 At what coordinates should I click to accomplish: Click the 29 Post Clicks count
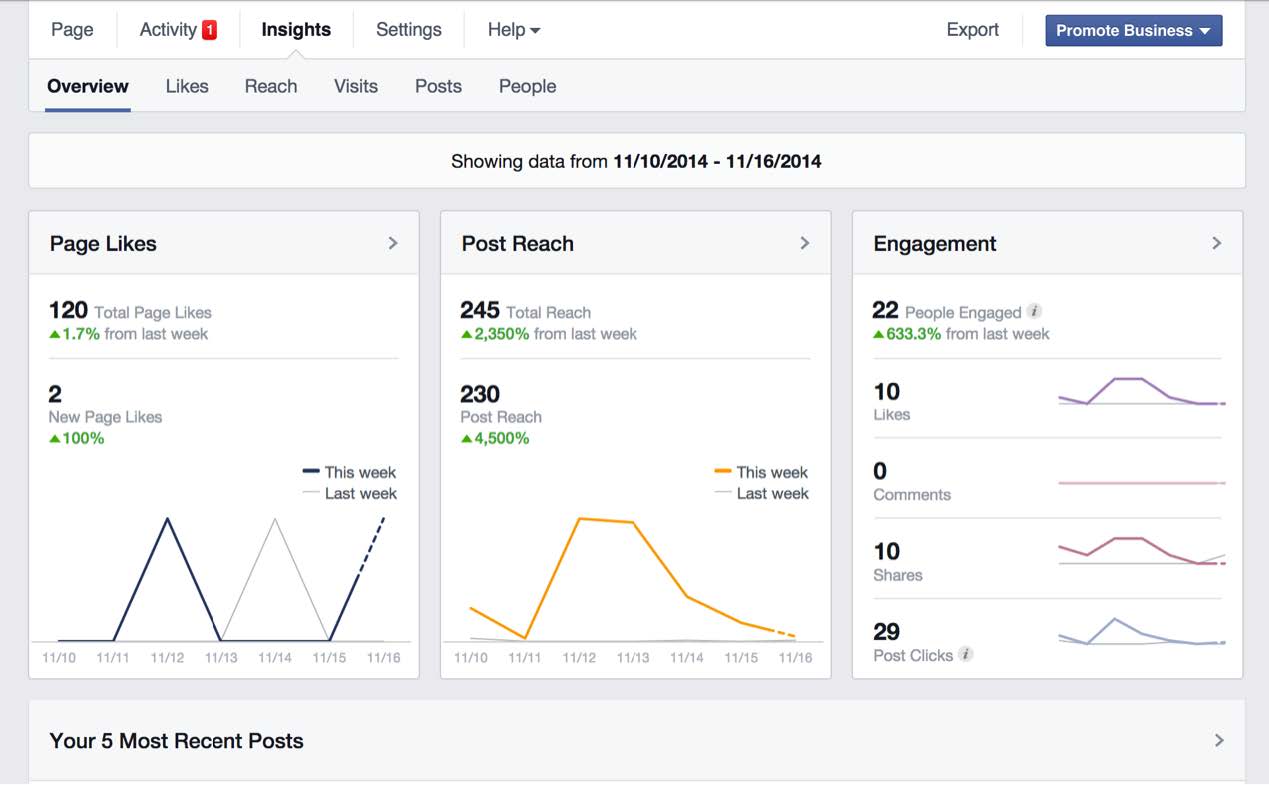886,631
